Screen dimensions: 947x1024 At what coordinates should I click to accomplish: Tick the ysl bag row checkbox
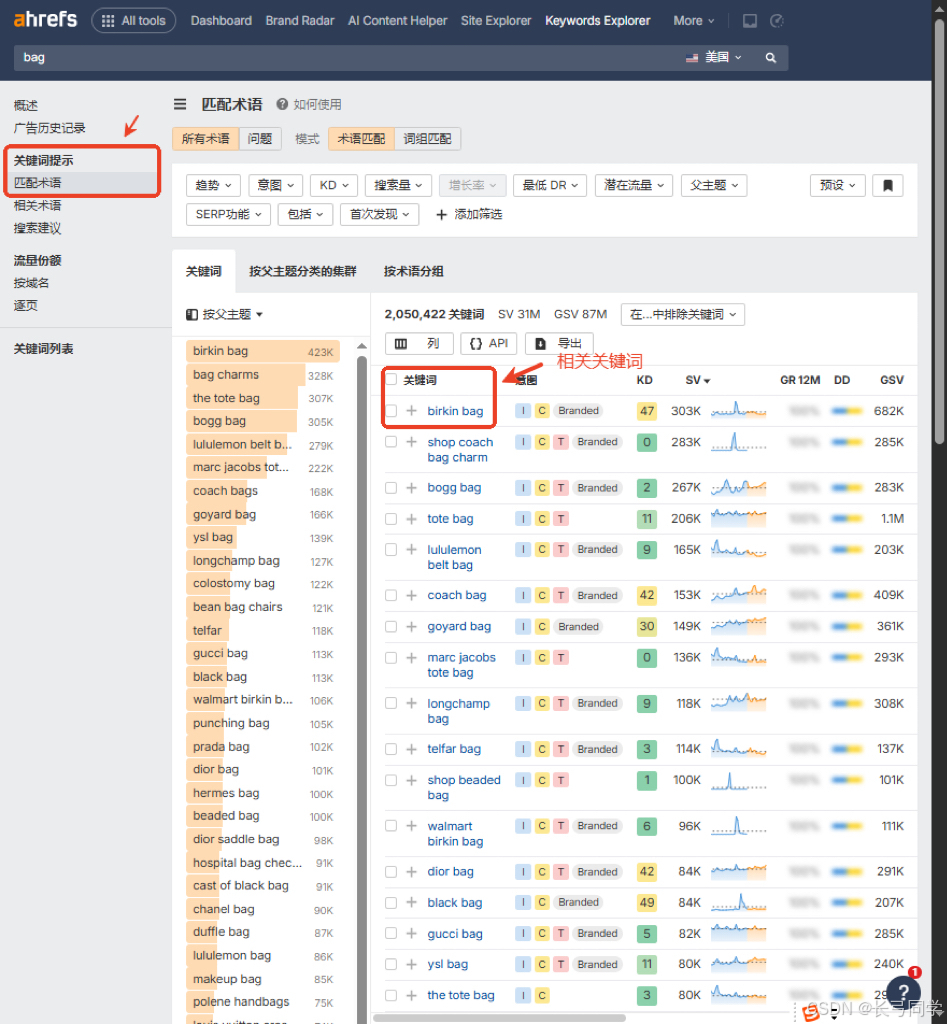click(391, 964)
